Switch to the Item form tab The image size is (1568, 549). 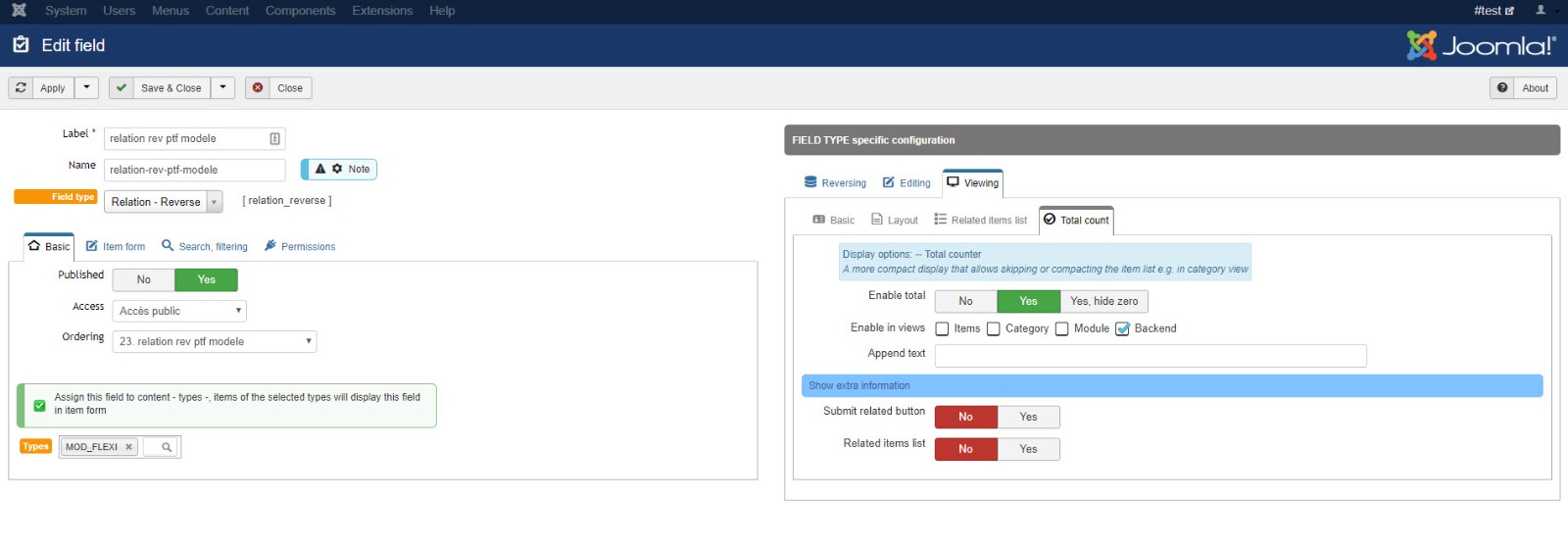(x=116, y=246)
